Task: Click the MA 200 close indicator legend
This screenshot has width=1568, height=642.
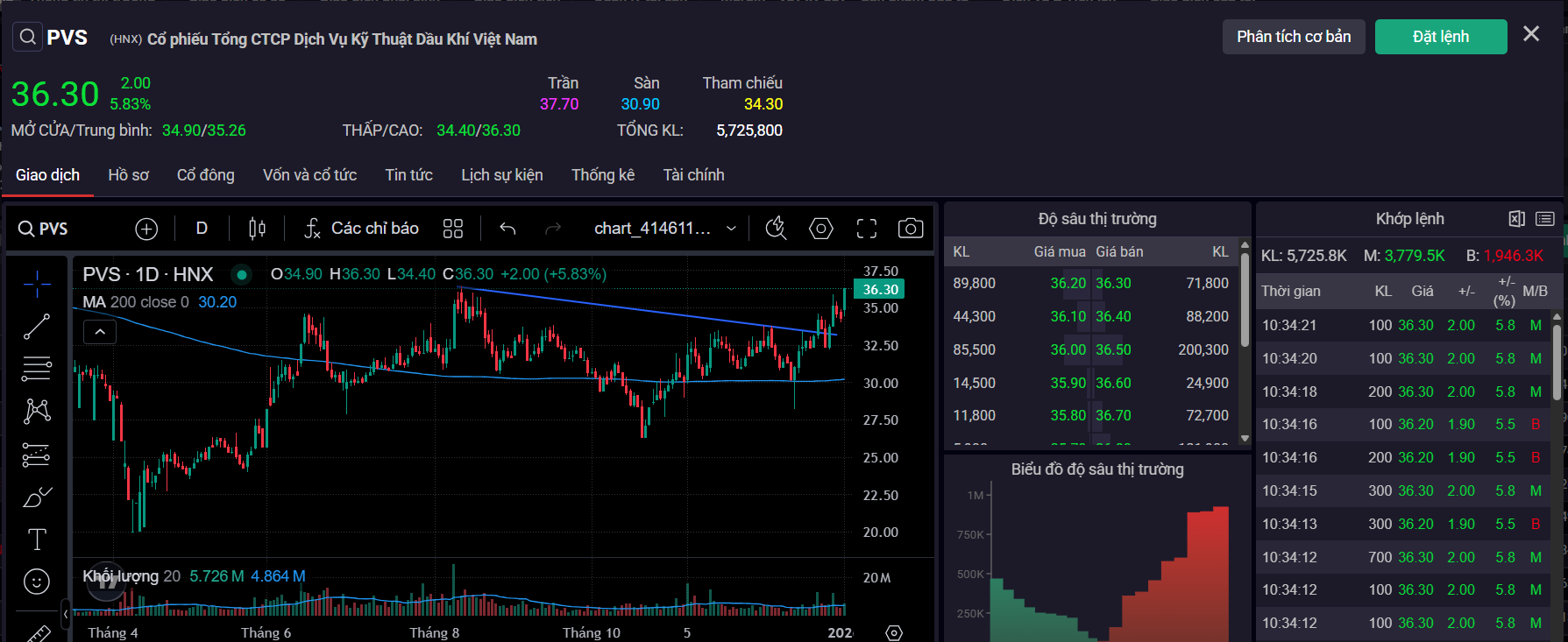Action: [x=160, y=302]
